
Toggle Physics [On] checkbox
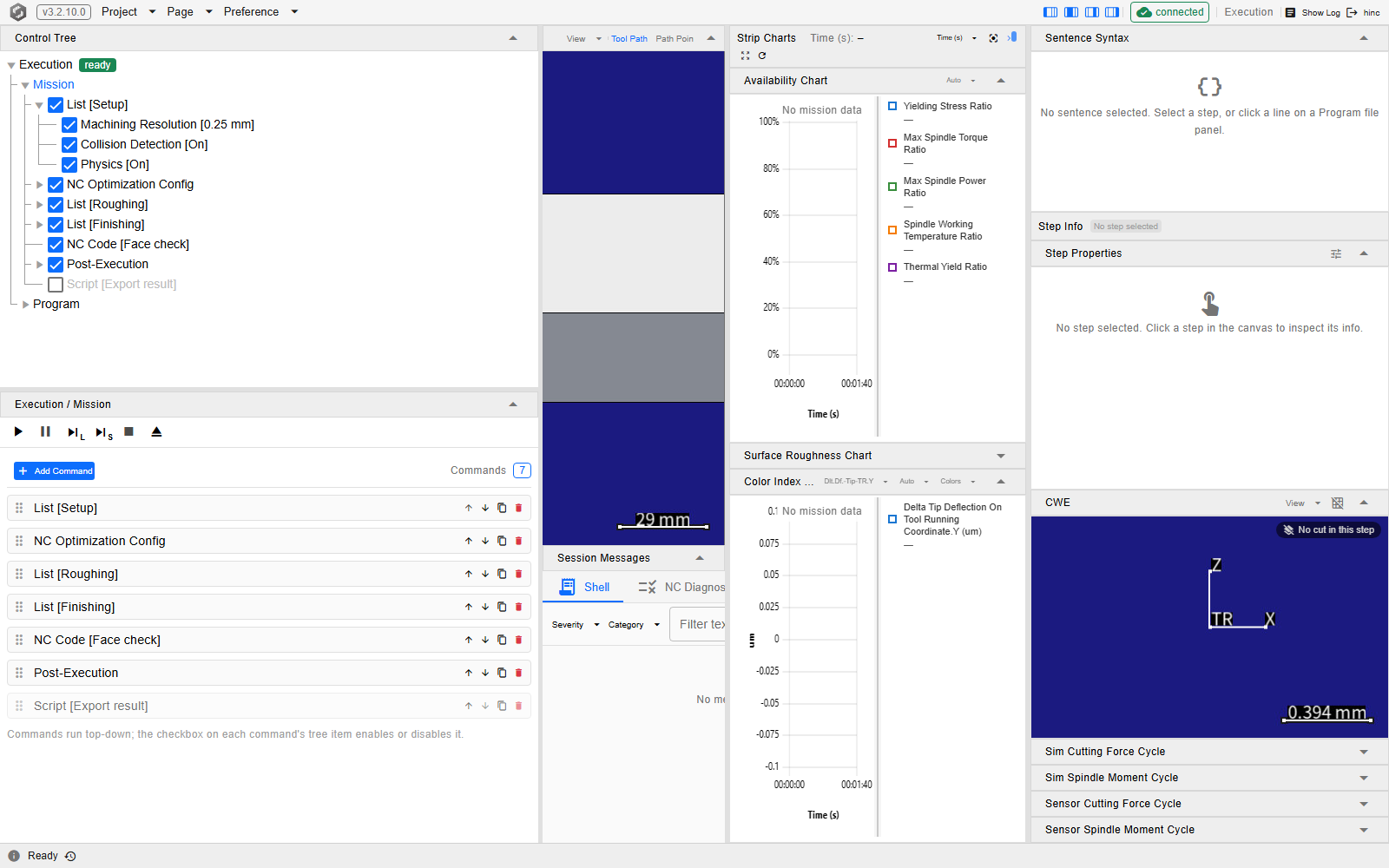point(69,165)
